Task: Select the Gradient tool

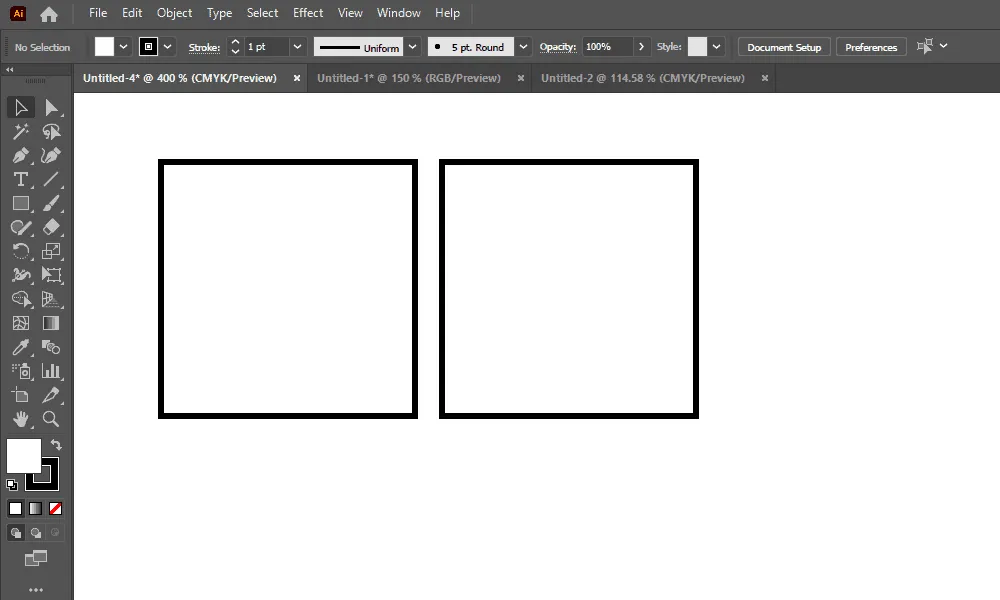Action: pos(51,323)
